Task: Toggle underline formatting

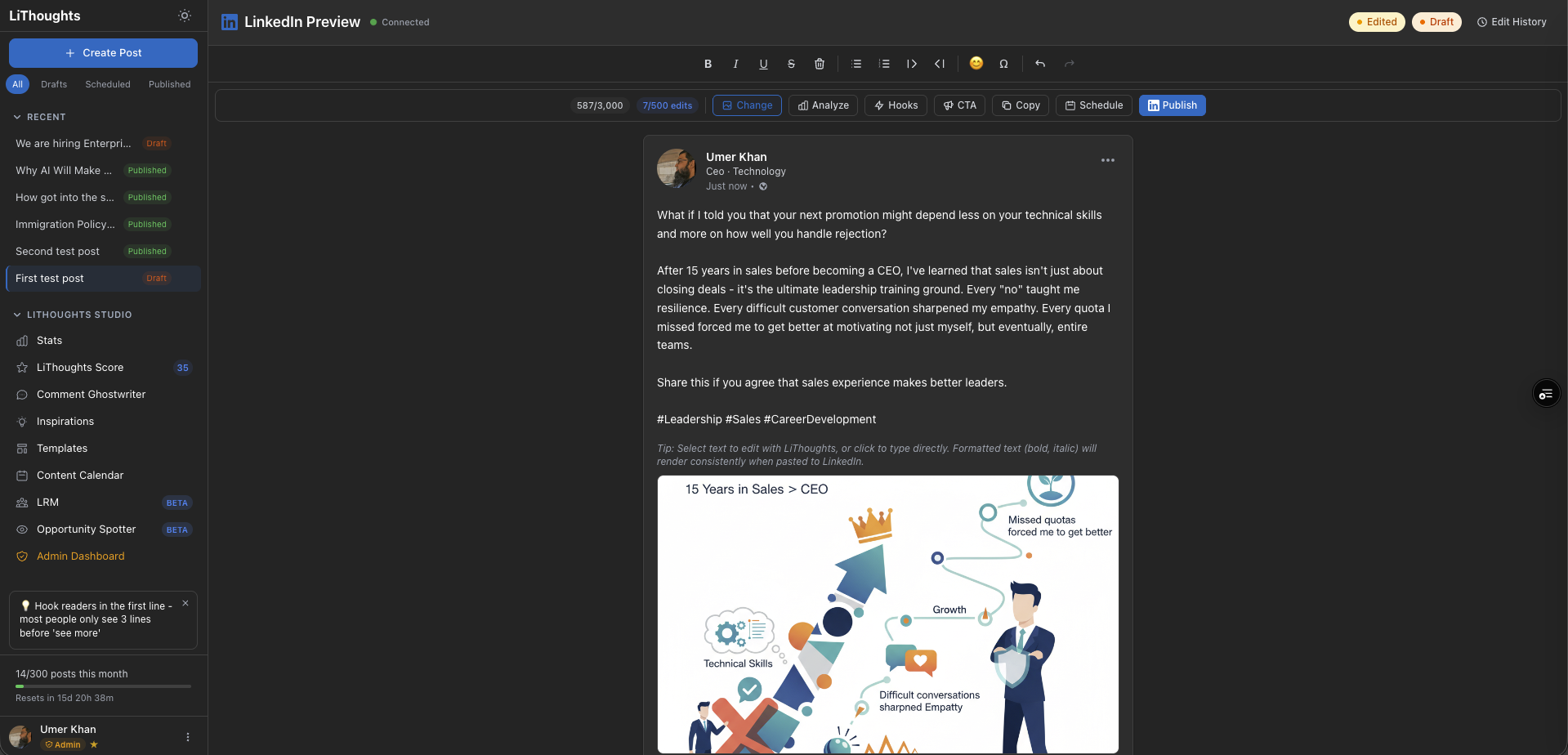Action: point(762,64)
